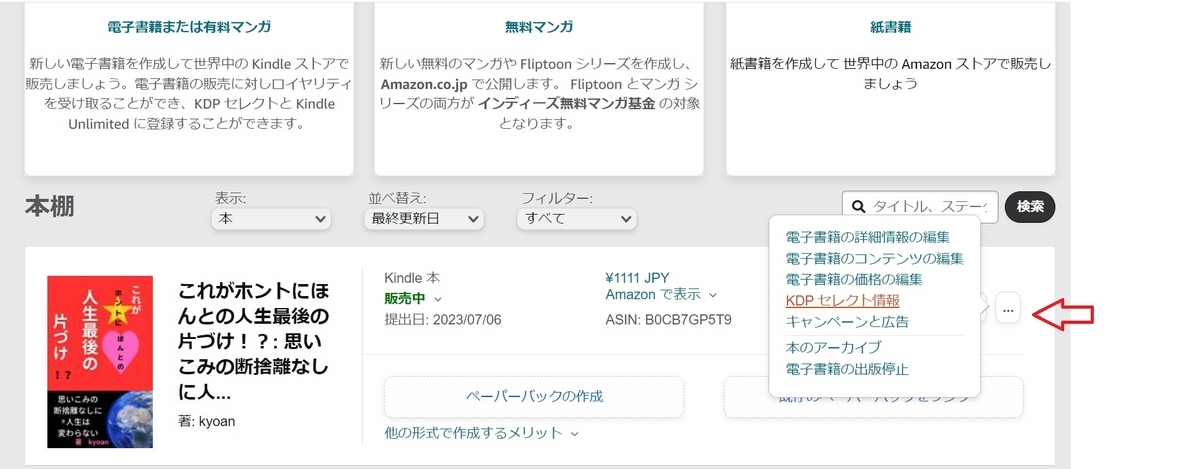Open the フィルター dropdown showing すべて

577,218
